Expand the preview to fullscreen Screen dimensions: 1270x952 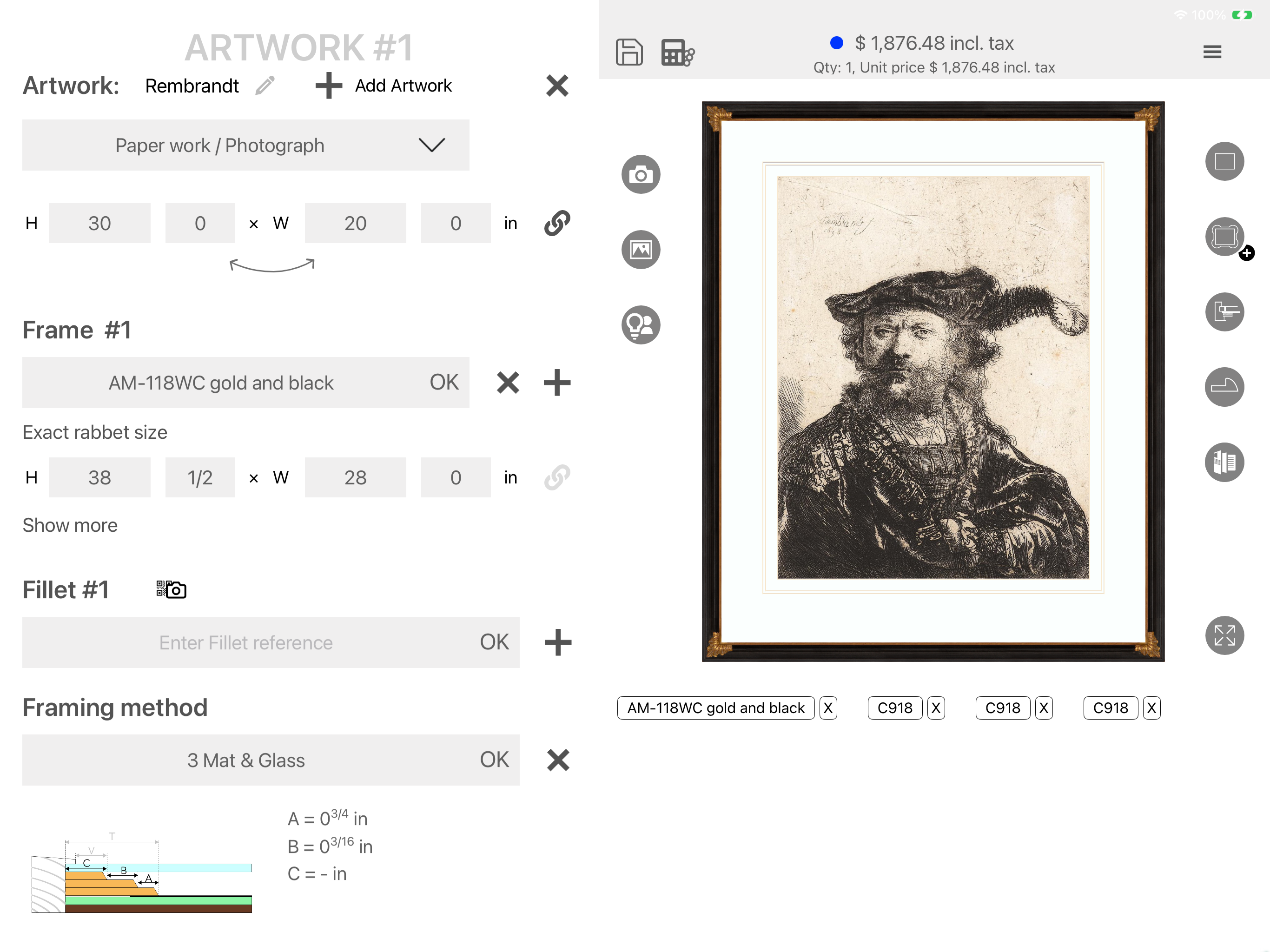pos(1224,635)
